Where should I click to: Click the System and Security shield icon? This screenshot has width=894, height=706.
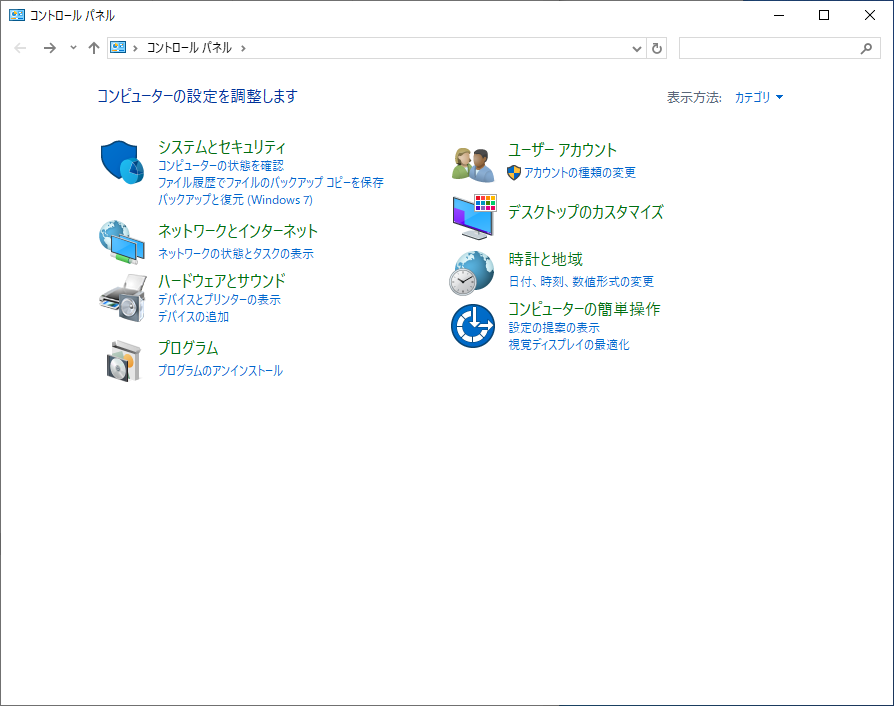click(x=121, y=163)
